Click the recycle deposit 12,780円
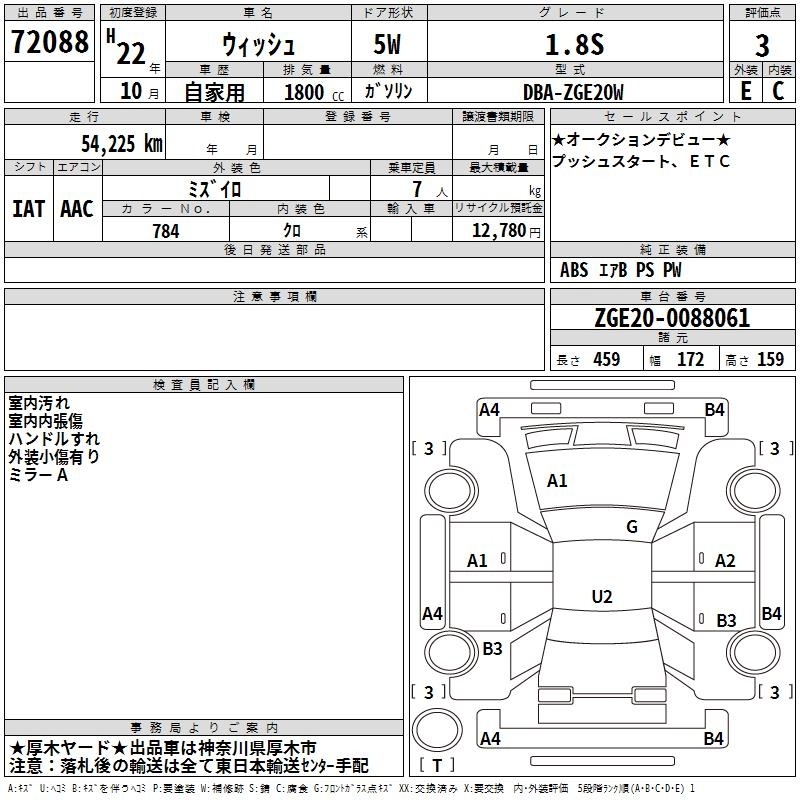The image size is (800, 800). [x=506, y=231]
